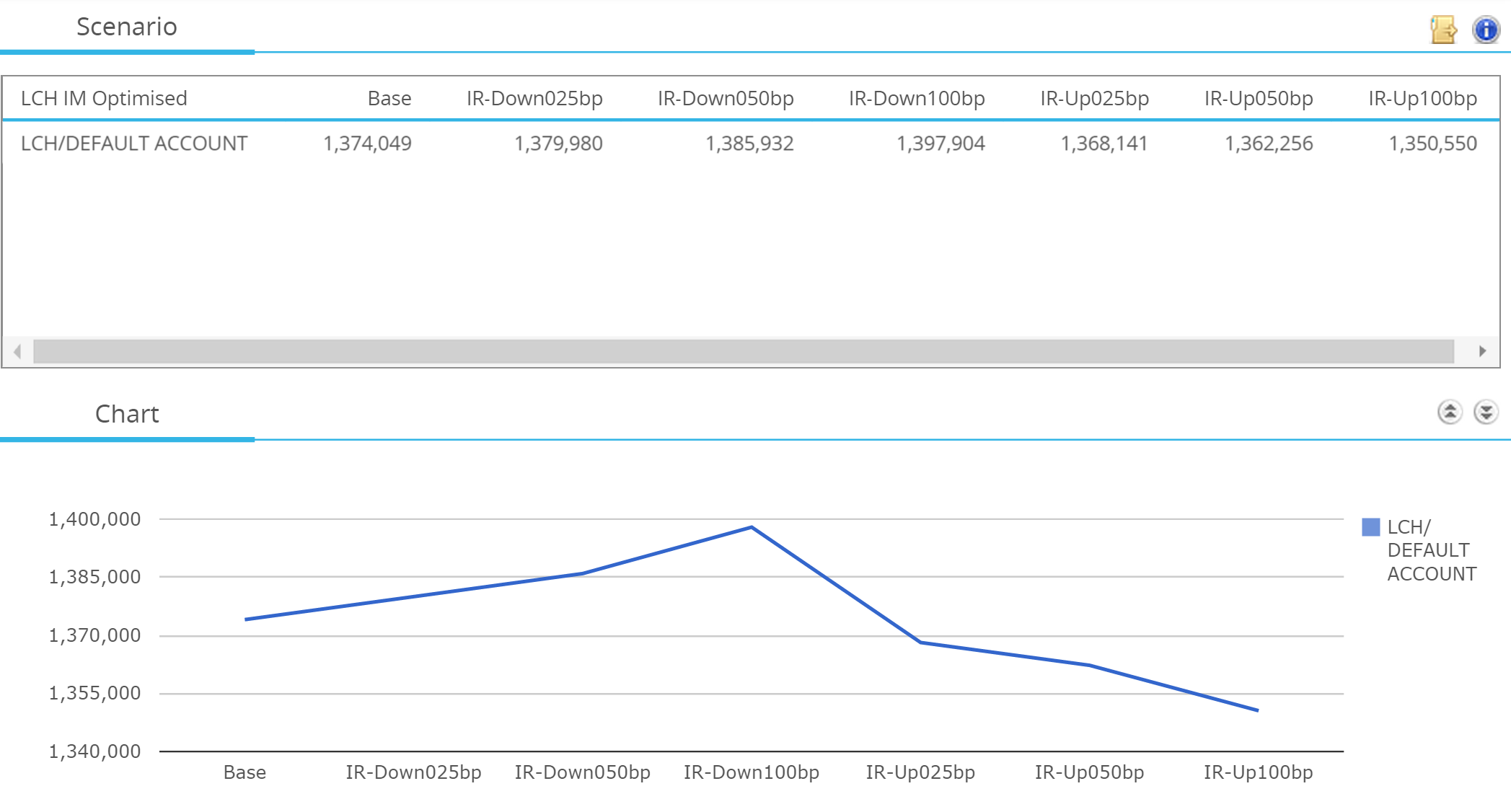Click the 1,374,049 table cell
Image resolution: width=1511 pixels, height=812 pixels.
(367, 144)
